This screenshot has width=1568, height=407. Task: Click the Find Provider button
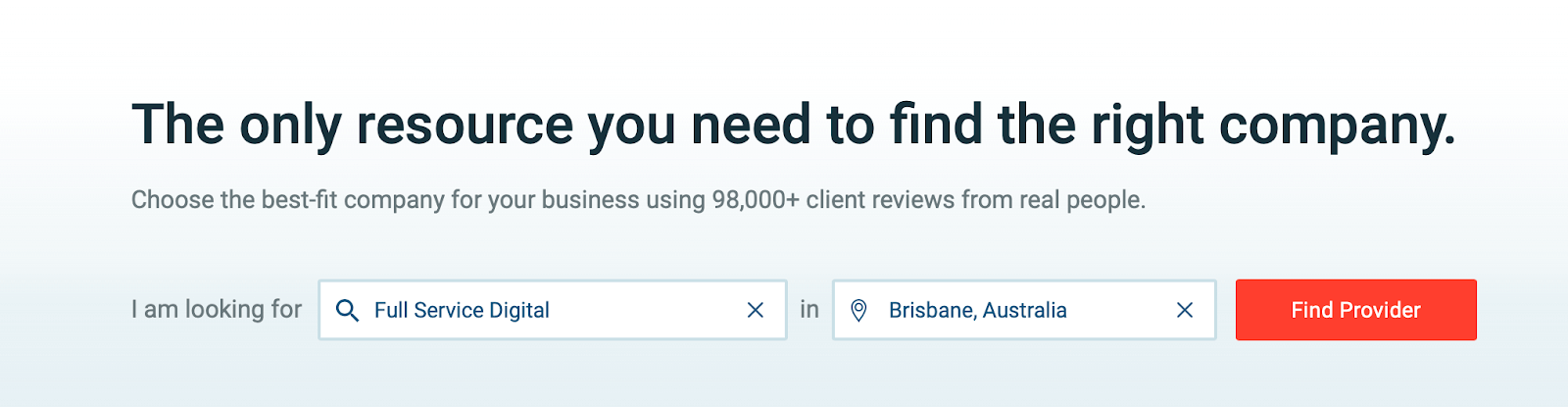pos(1355,310)
